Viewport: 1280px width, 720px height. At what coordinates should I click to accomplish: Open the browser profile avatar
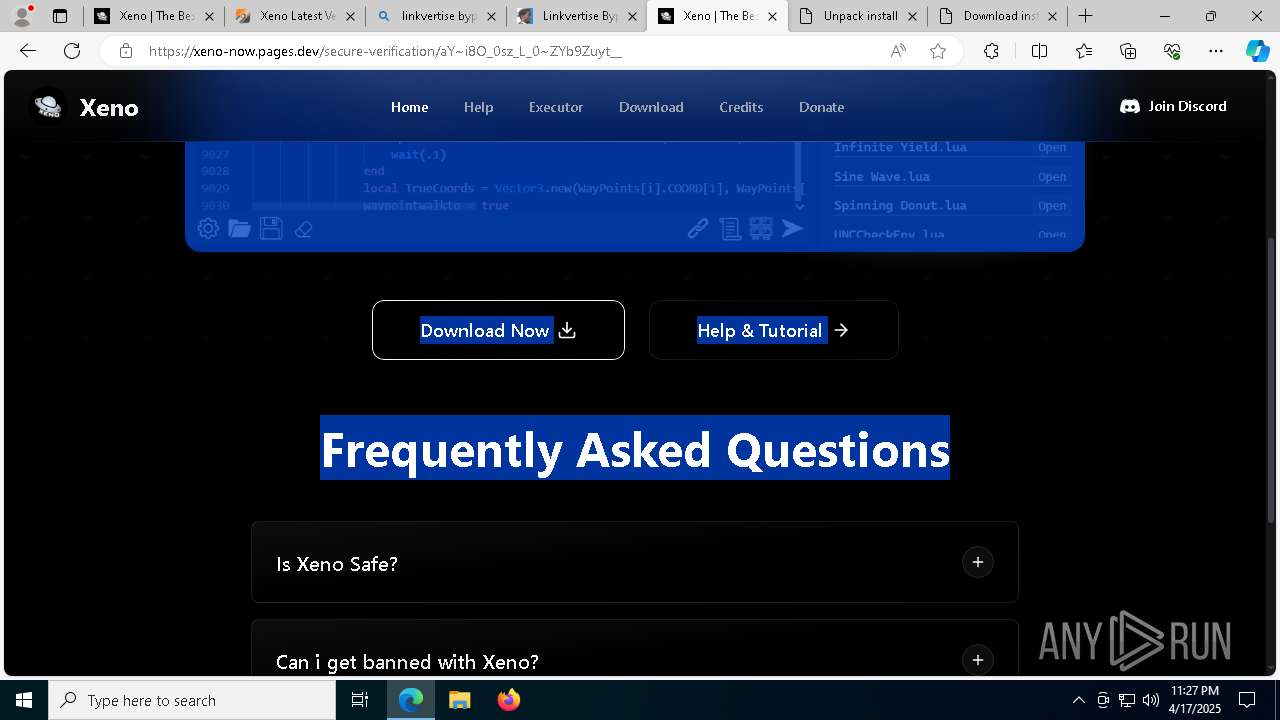(22, 16)
